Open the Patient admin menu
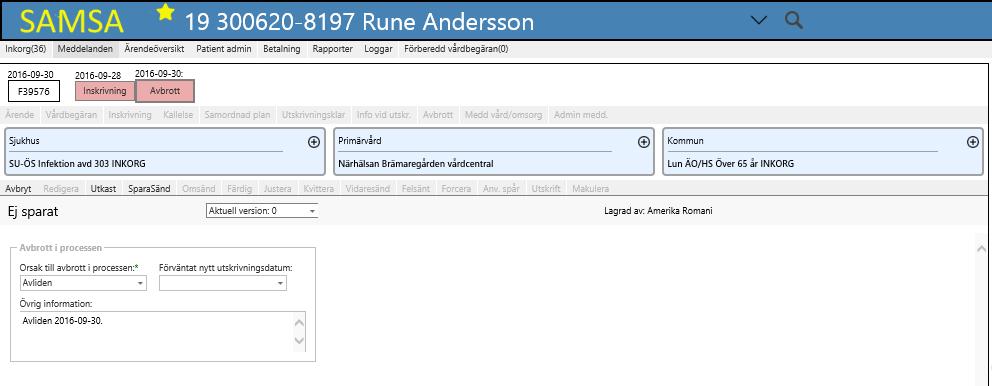 pos(224,49)
